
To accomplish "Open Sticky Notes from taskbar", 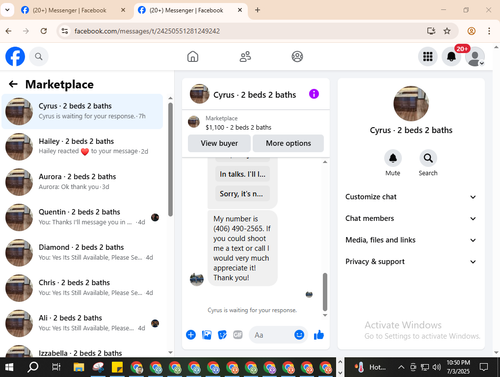I will (117, 367).
